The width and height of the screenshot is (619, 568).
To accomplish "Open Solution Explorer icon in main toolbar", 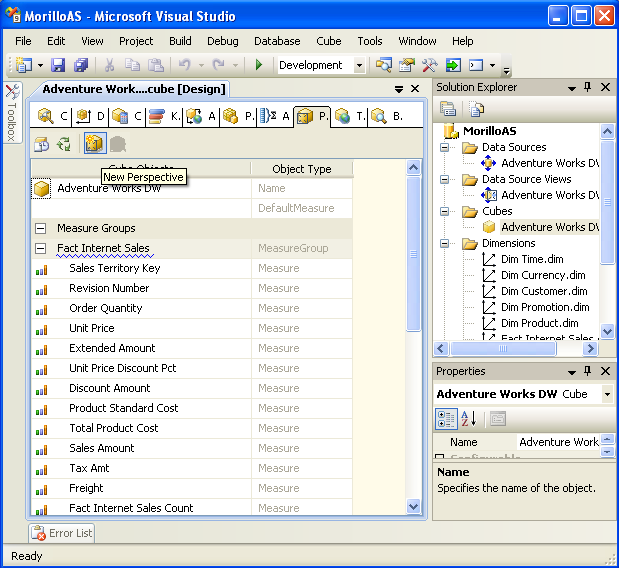I will pos(383,65).
